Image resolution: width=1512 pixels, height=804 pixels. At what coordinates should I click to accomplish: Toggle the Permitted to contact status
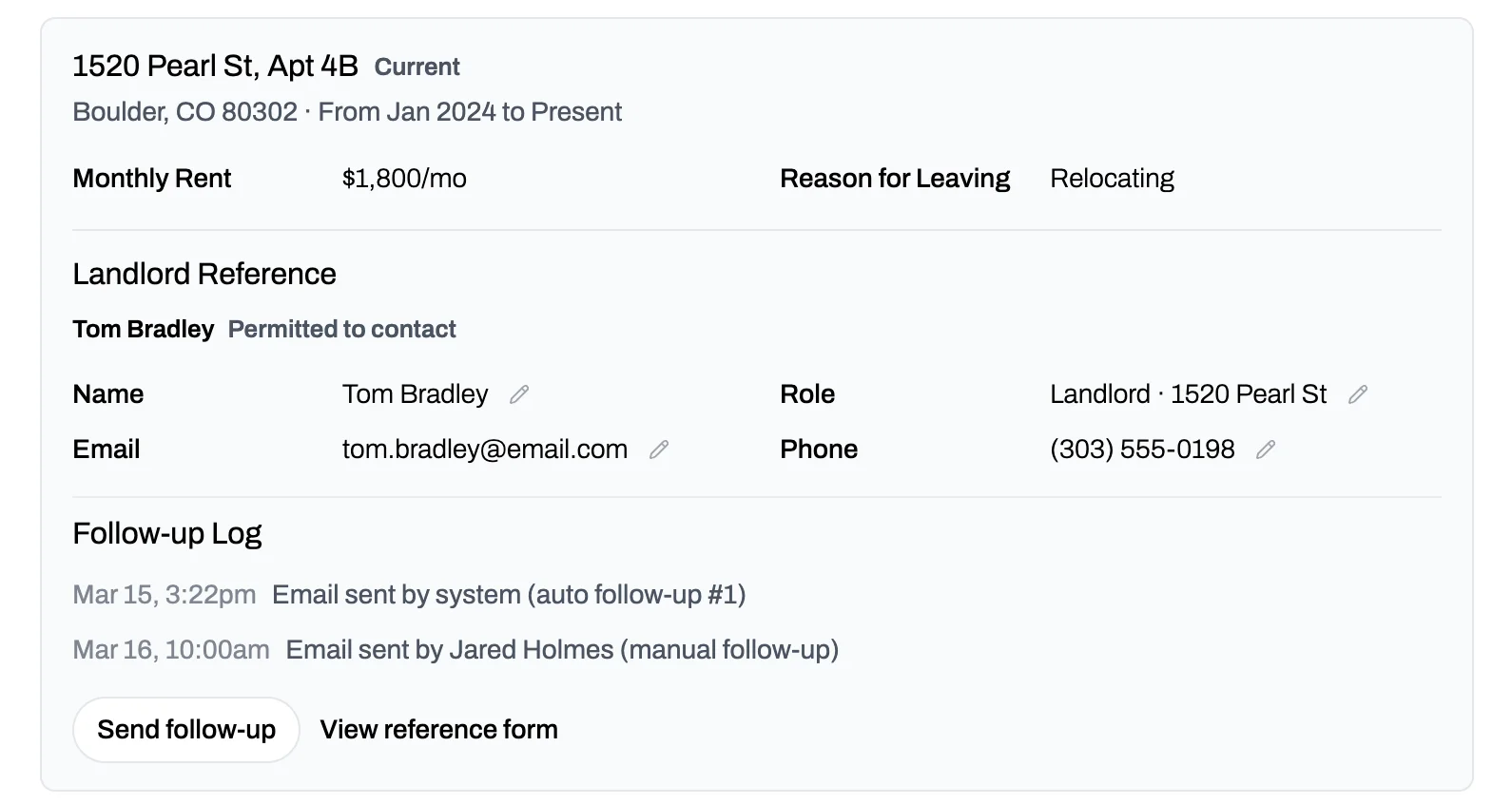tap(341, 329)
